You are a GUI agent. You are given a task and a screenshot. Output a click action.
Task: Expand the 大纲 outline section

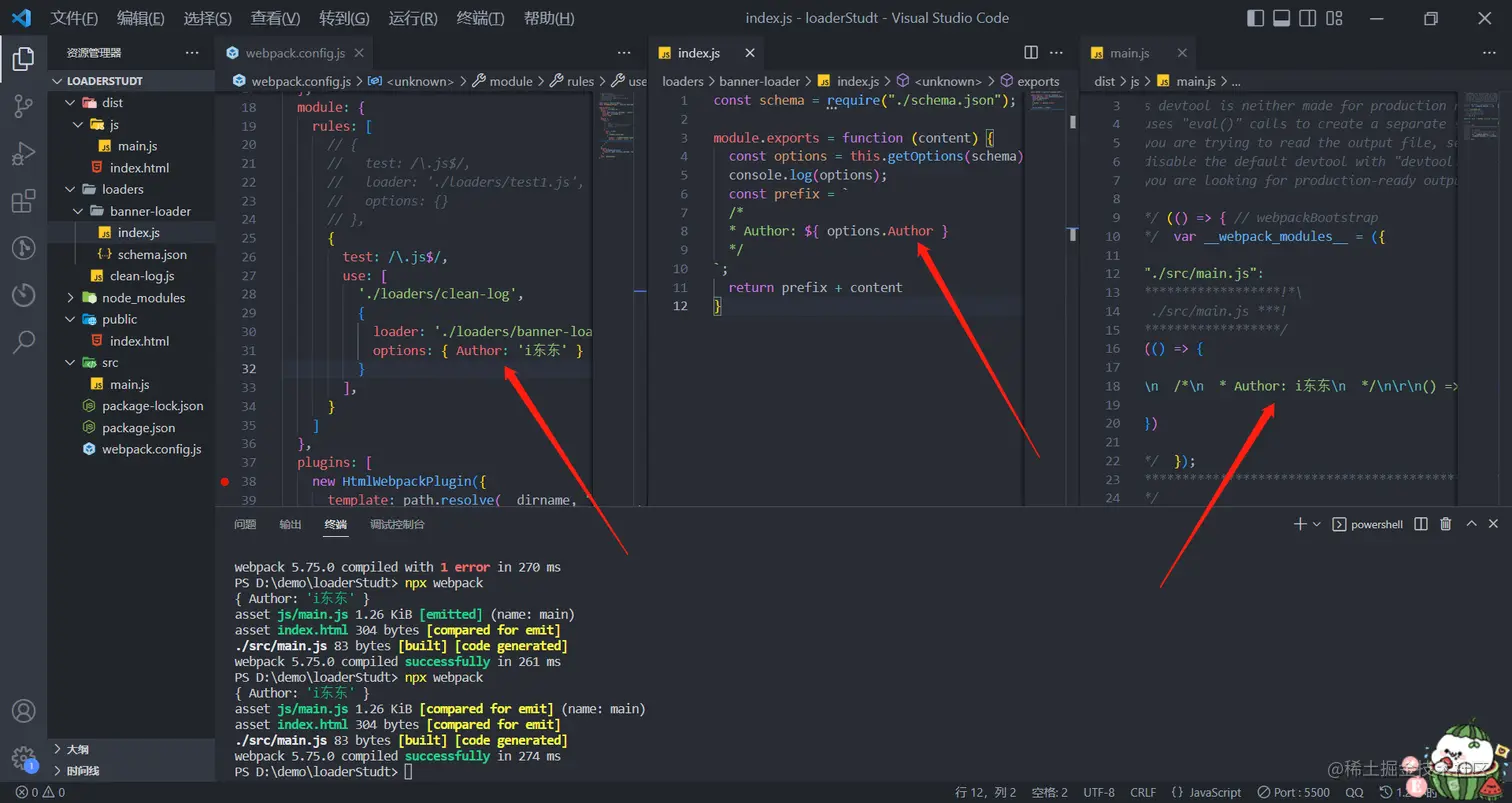pos(131,749)
